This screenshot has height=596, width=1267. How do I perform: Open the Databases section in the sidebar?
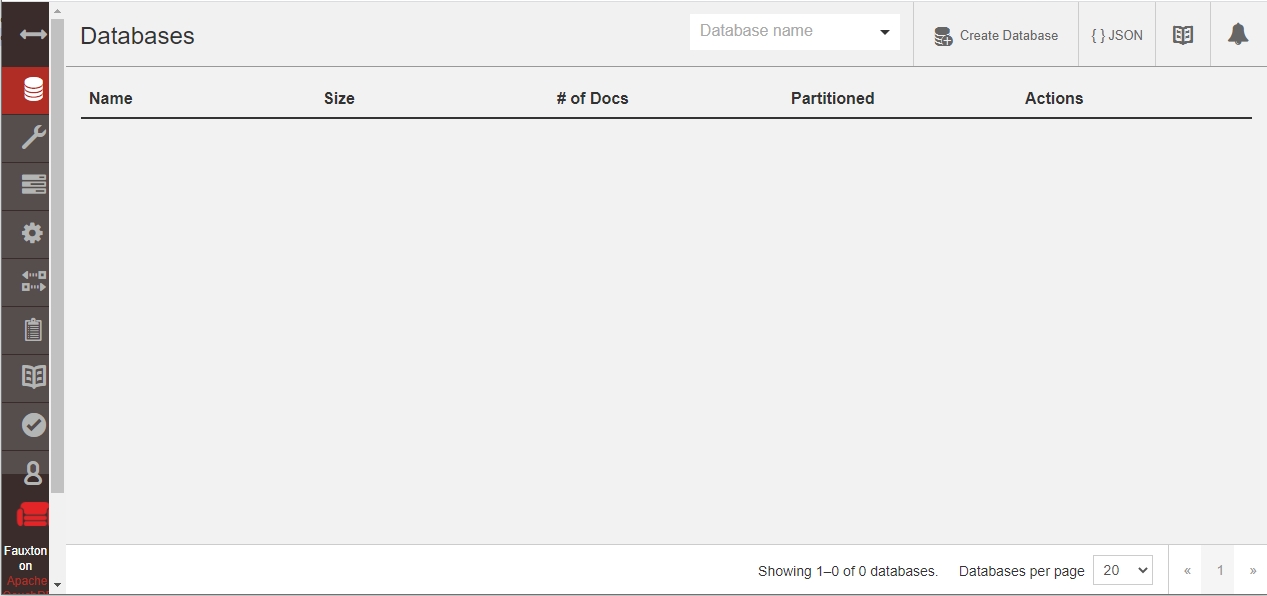tap(33, 90)
